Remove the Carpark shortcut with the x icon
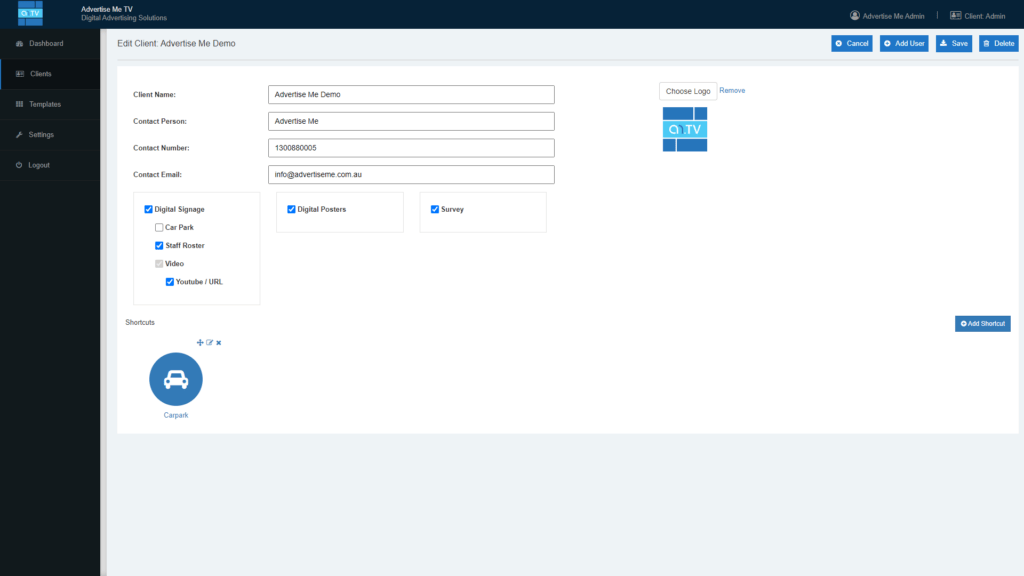This screenshot has width=1024, height=576. coord(218,343)
